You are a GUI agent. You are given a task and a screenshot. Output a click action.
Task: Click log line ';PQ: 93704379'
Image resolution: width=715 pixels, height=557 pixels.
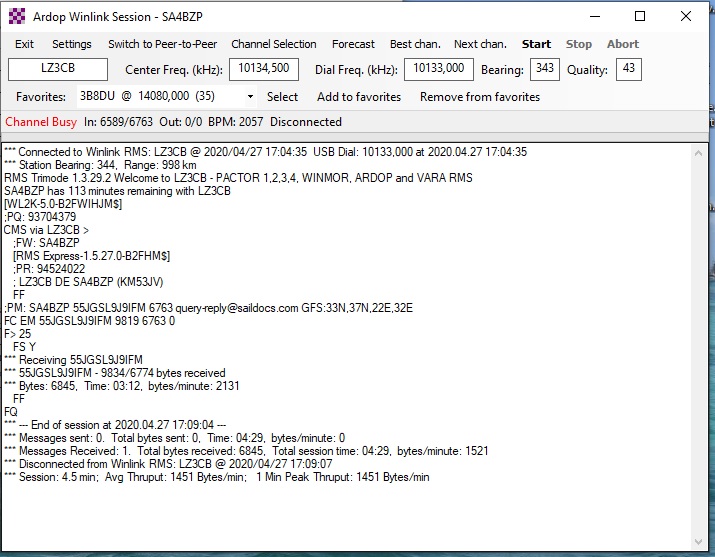[40, 217]
